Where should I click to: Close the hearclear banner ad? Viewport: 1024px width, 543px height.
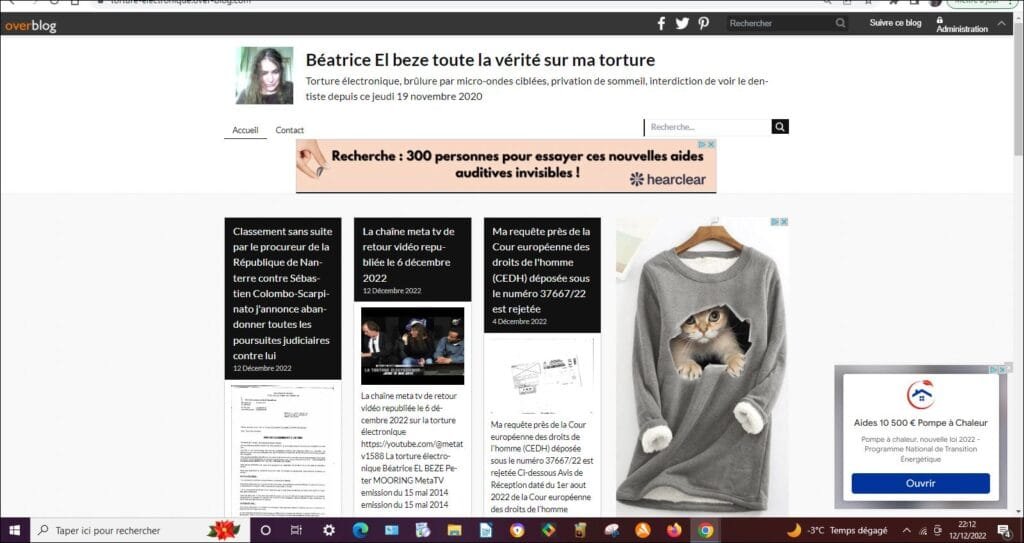point(712,145)
